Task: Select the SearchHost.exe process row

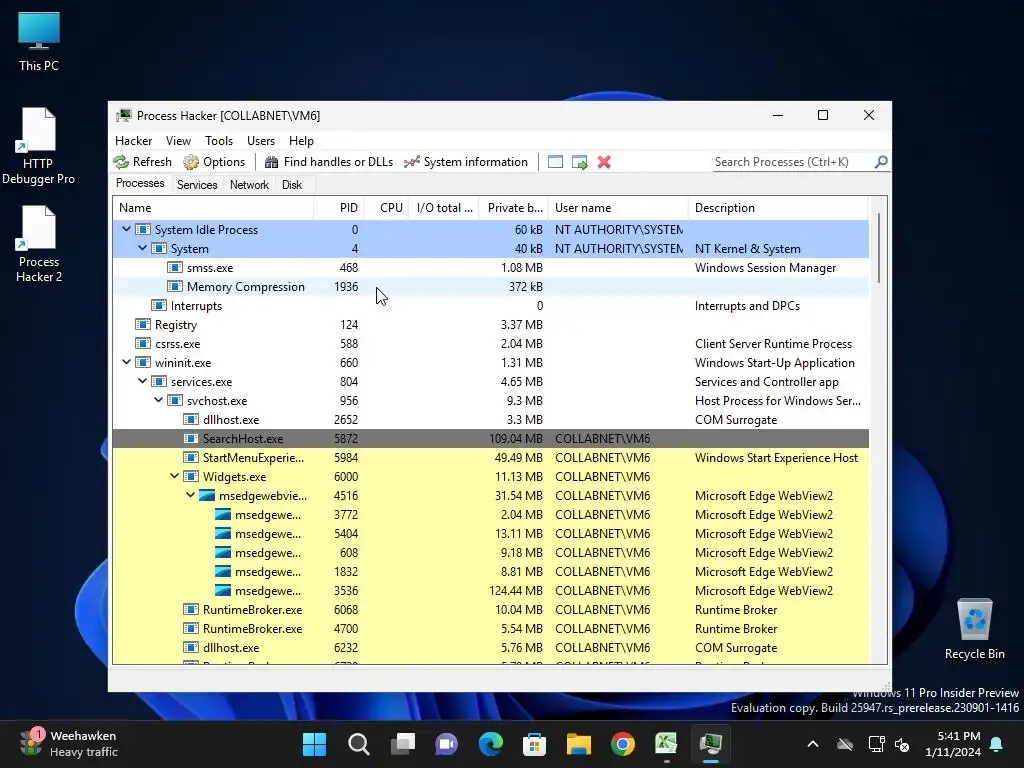Action: (x=490, y=439)
